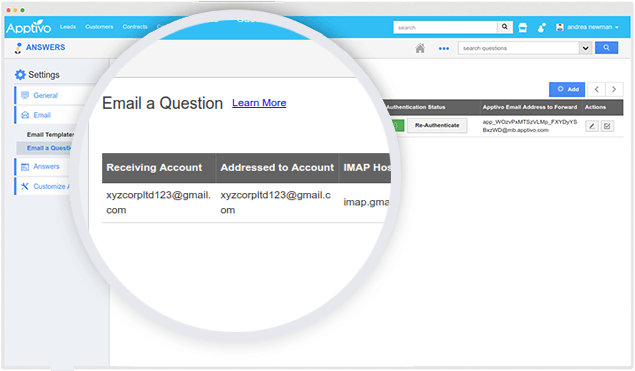635x371 pixels.
Task: Focus the search questions field
Action: click(519, 48)
